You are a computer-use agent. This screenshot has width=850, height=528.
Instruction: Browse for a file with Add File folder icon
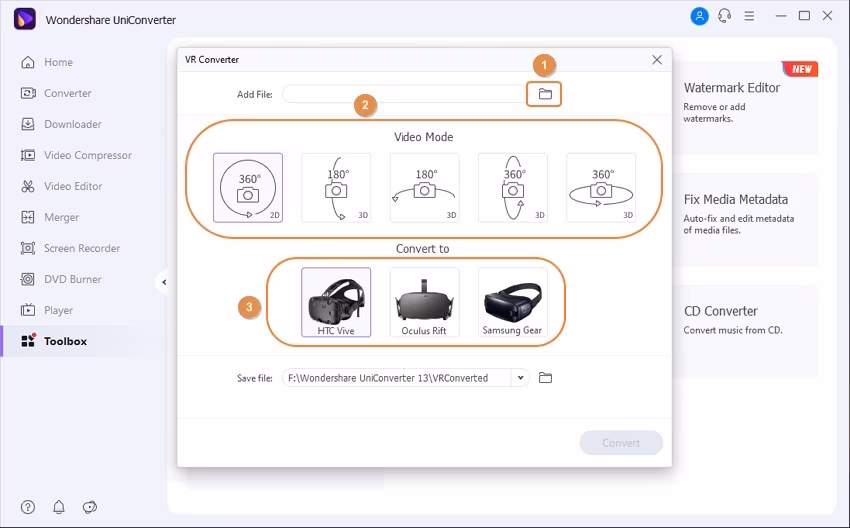545,94
